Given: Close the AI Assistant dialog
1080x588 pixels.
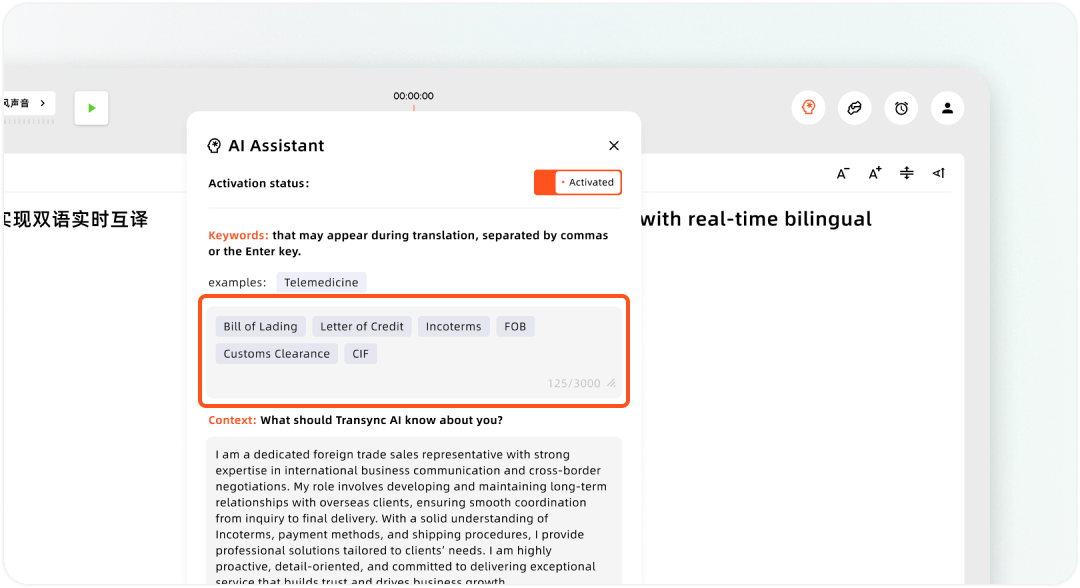Looking at the screenshot, I should [614, 145].
